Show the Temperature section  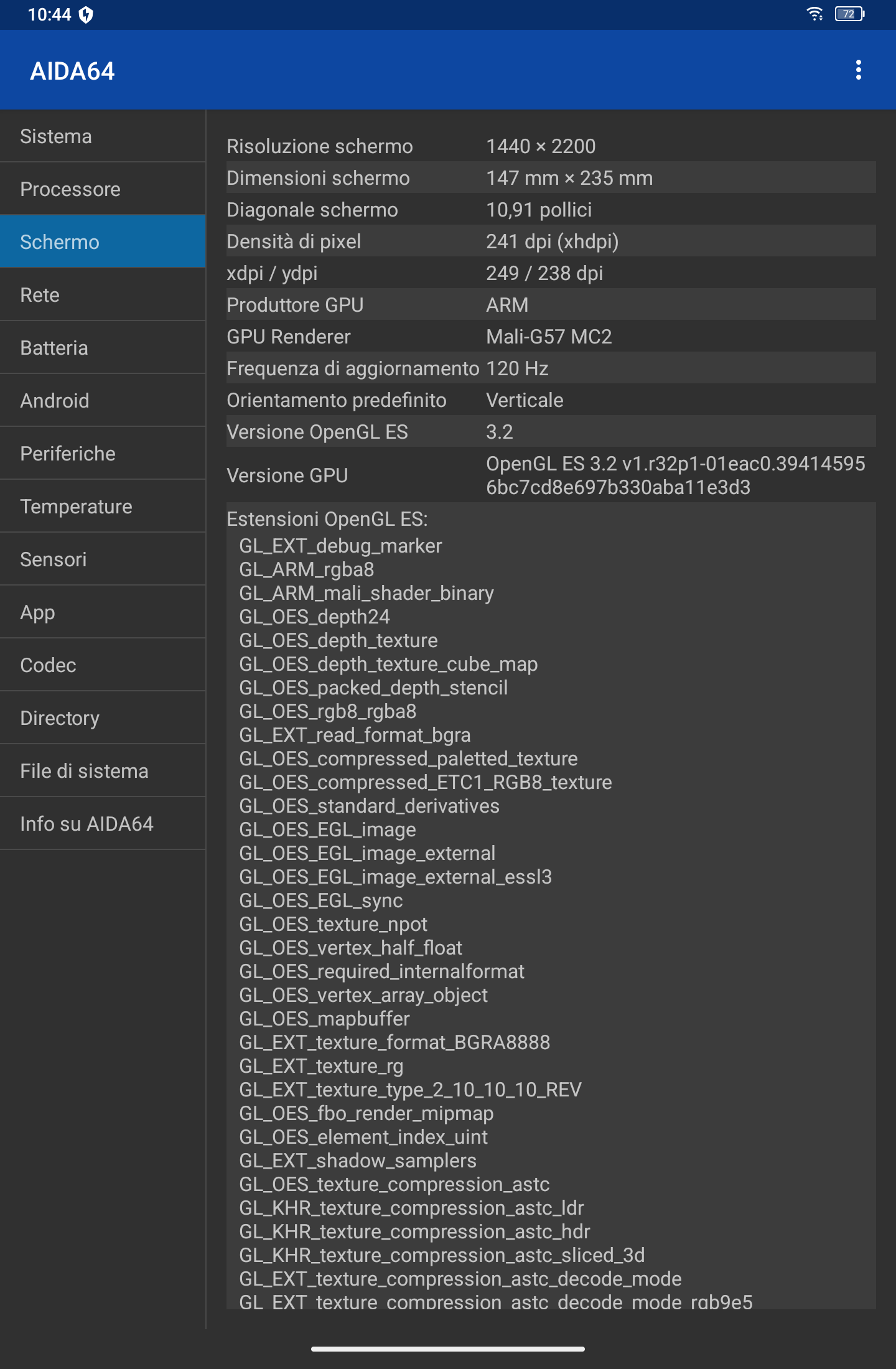click(103, 507)
